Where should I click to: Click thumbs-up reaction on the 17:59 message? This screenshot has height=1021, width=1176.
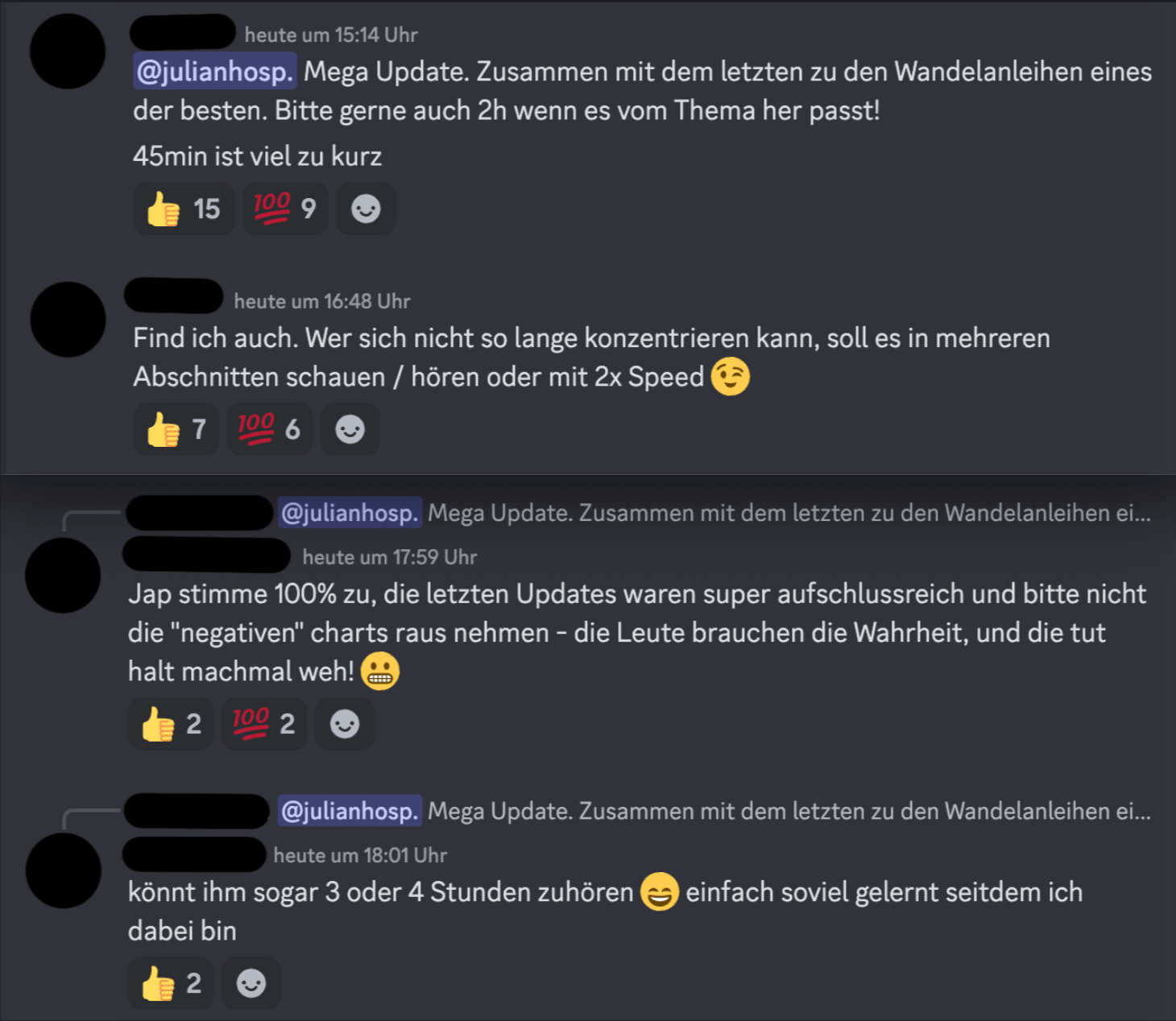171,724
